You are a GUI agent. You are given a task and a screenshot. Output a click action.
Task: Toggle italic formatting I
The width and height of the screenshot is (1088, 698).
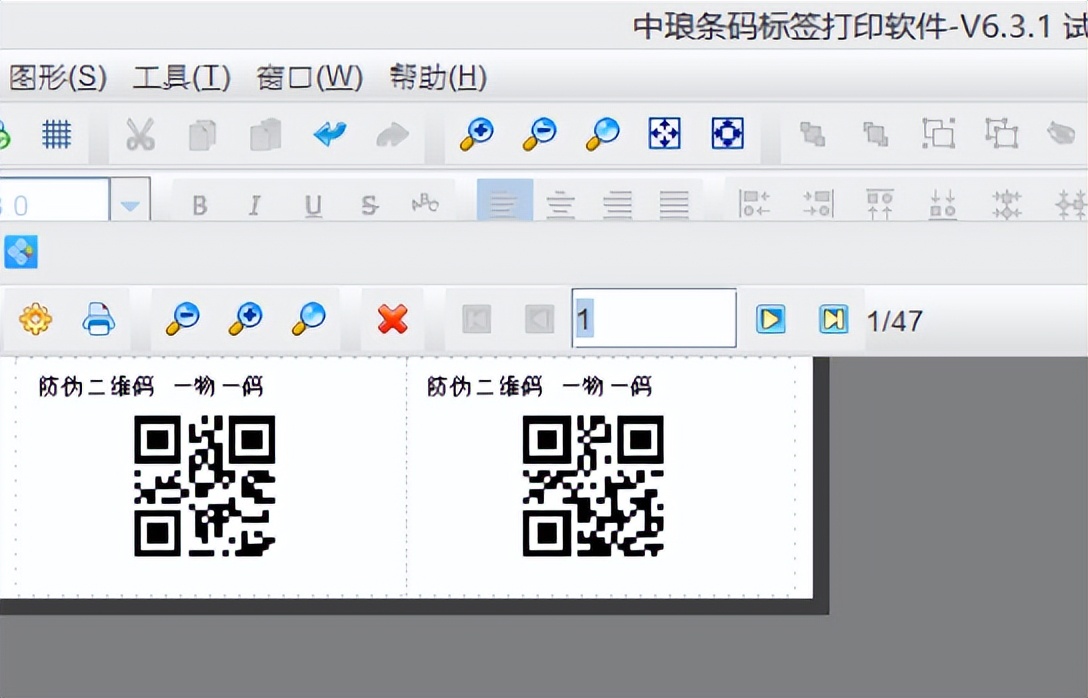[255, 205]
